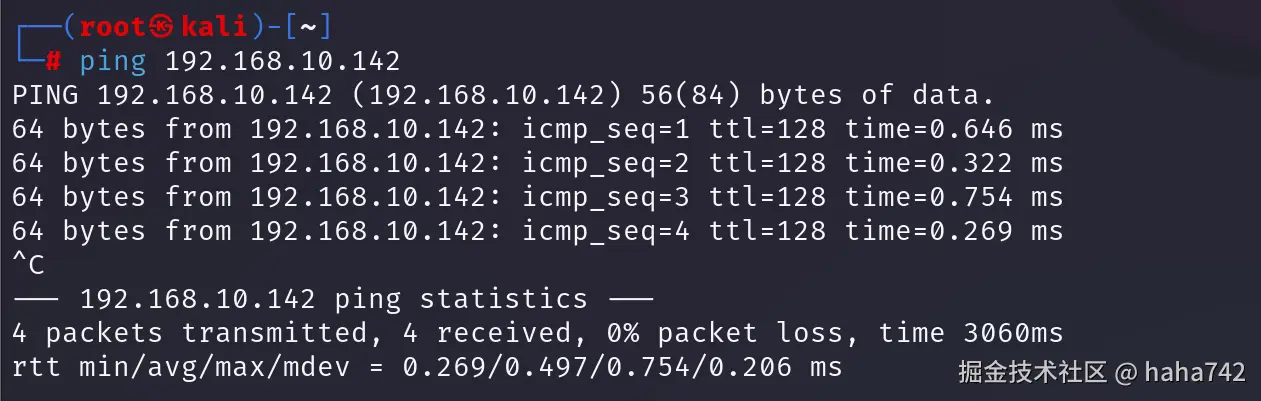The image size is (1261, 401).
Task: Click the icmp_seq=3 reply line
Action: (536, 198)
